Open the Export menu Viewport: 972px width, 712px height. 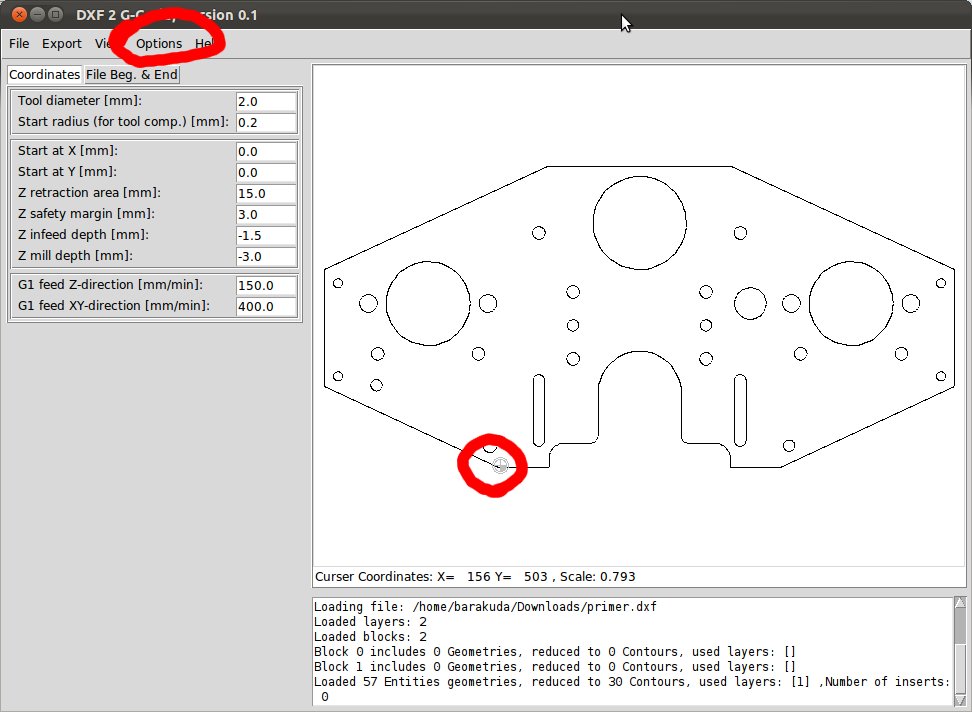click(x=61, y=43)
